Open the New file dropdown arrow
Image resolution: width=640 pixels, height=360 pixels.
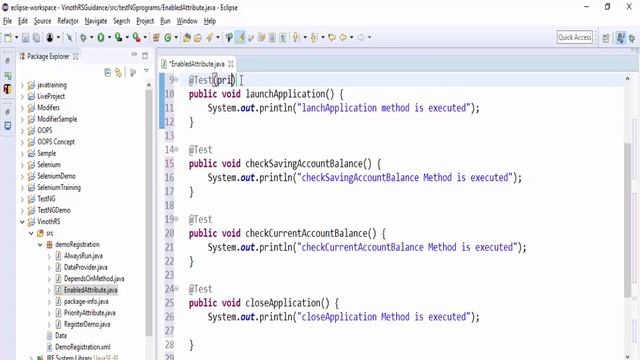[16, 38]
